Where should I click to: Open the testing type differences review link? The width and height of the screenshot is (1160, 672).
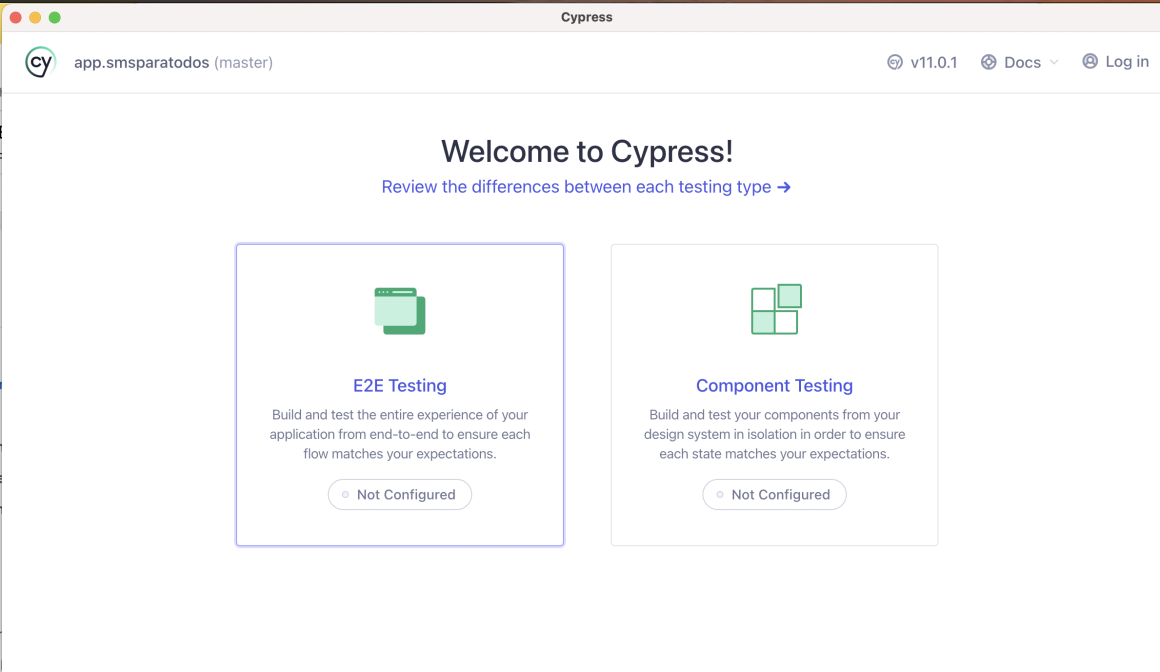586,187
